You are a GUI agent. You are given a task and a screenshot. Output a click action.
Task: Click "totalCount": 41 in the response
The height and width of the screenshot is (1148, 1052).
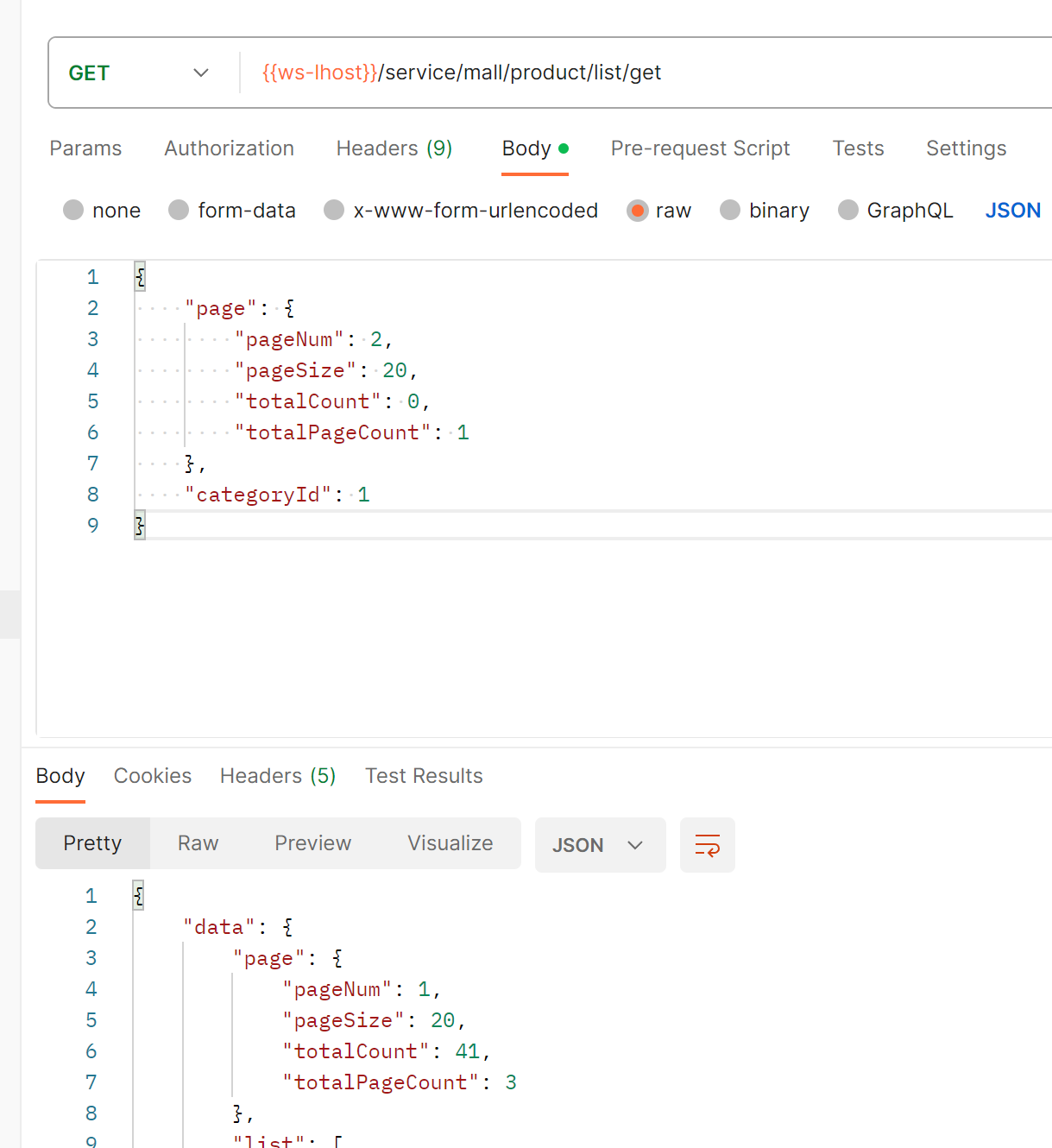click(x=387, y=1051)
